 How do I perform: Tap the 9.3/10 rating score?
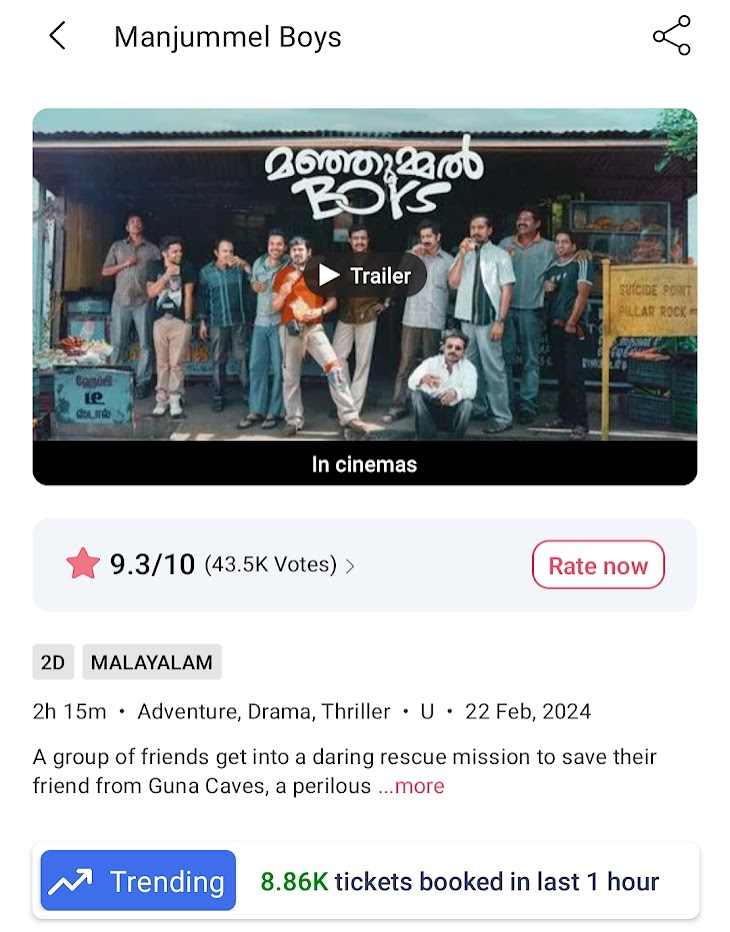click(x=152, y=564)
